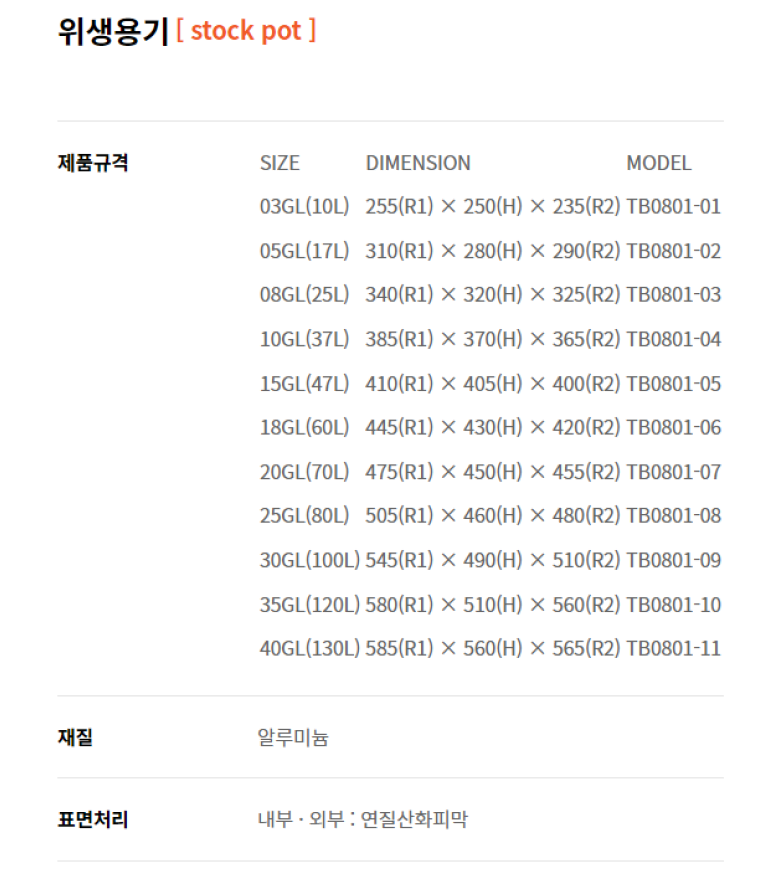Viewport: 780px width, 884px height.
Task: Select model TB0801-07
Action: pyautogui.click(x=673, y=472)
